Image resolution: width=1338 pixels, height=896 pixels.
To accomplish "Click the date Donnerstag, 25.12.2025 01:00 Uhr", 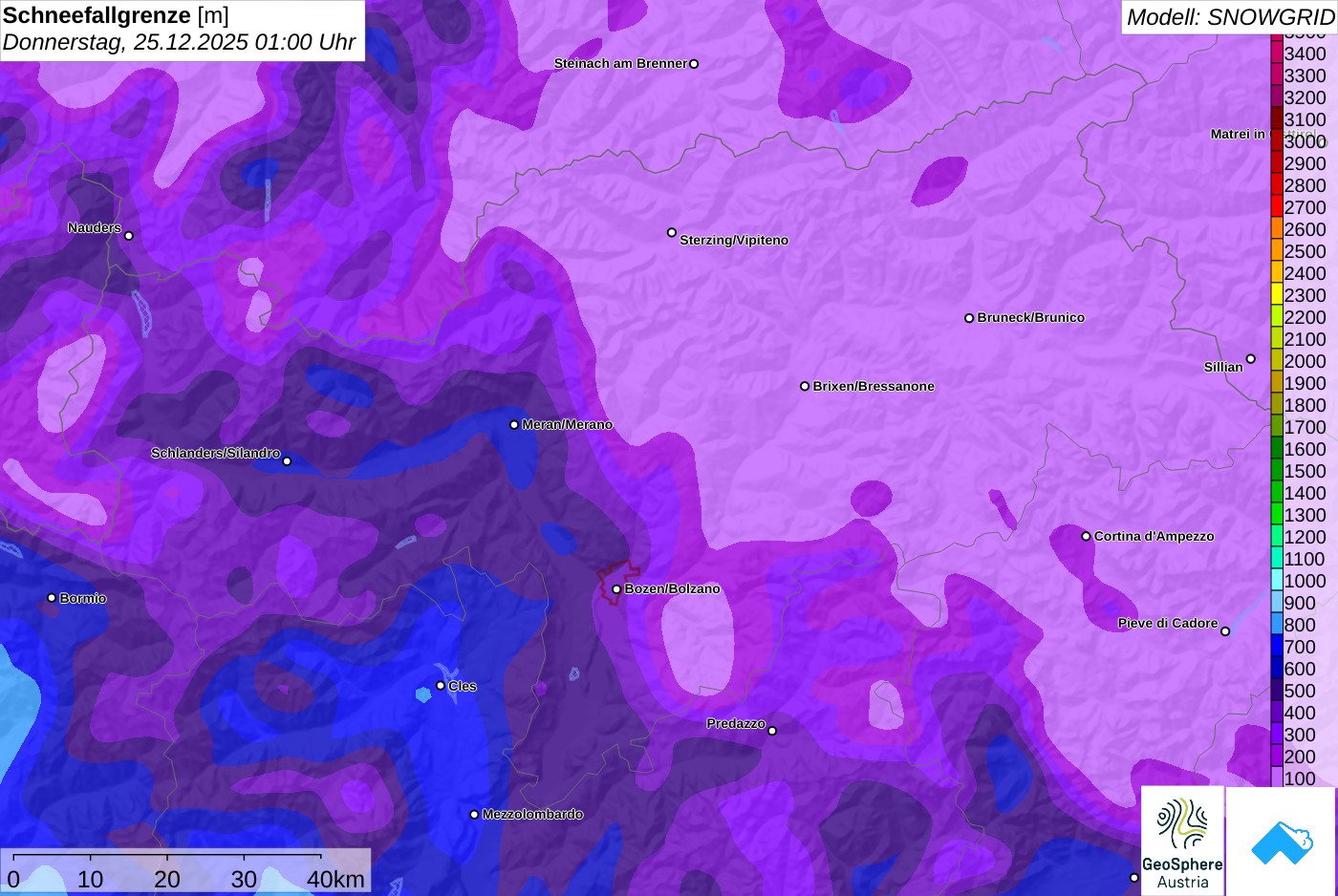I will tap(179, 43).
